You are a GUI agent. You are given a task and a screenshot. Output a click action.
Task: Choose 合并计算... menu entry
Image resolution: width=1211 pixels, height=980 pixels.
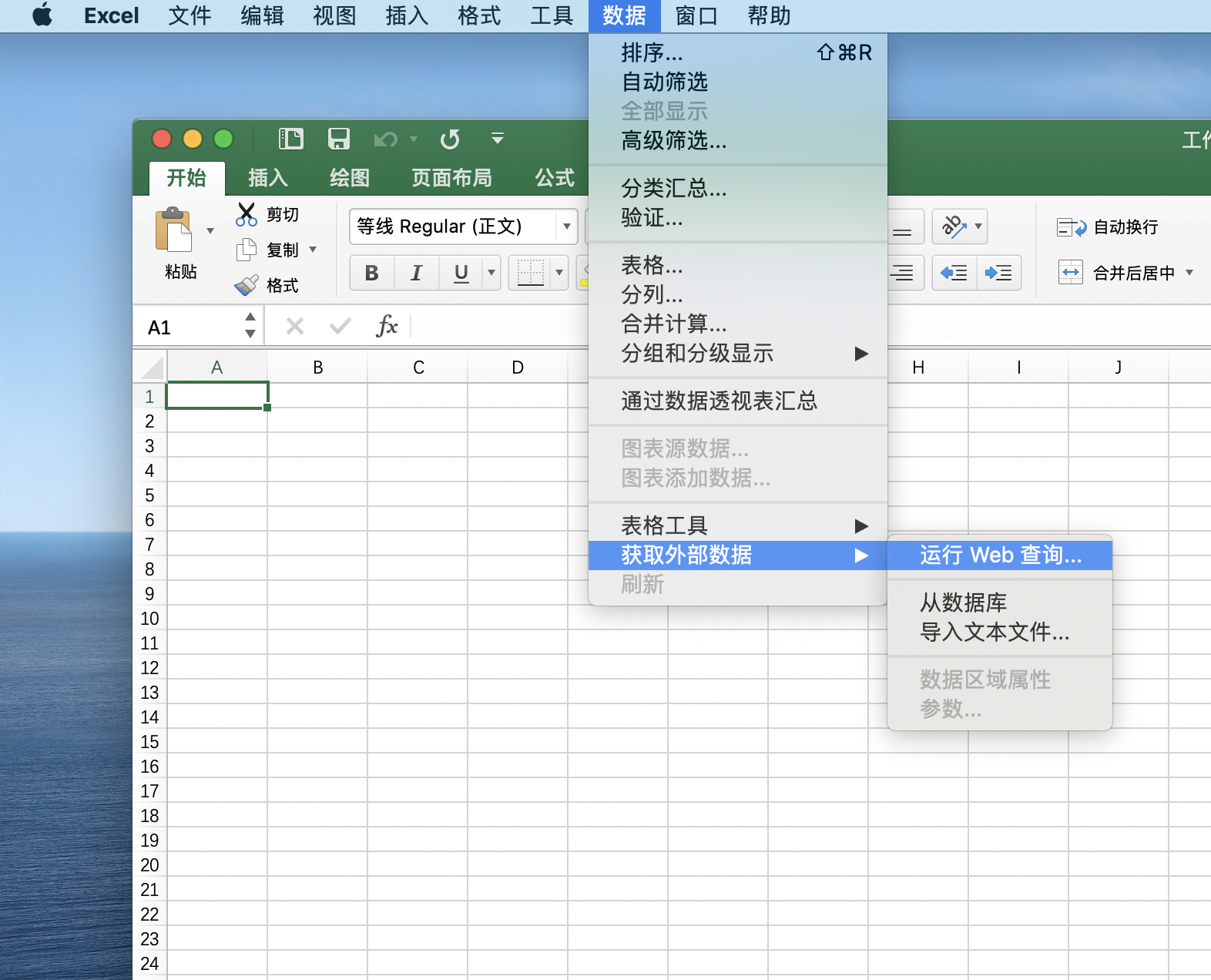coord(738,324)
